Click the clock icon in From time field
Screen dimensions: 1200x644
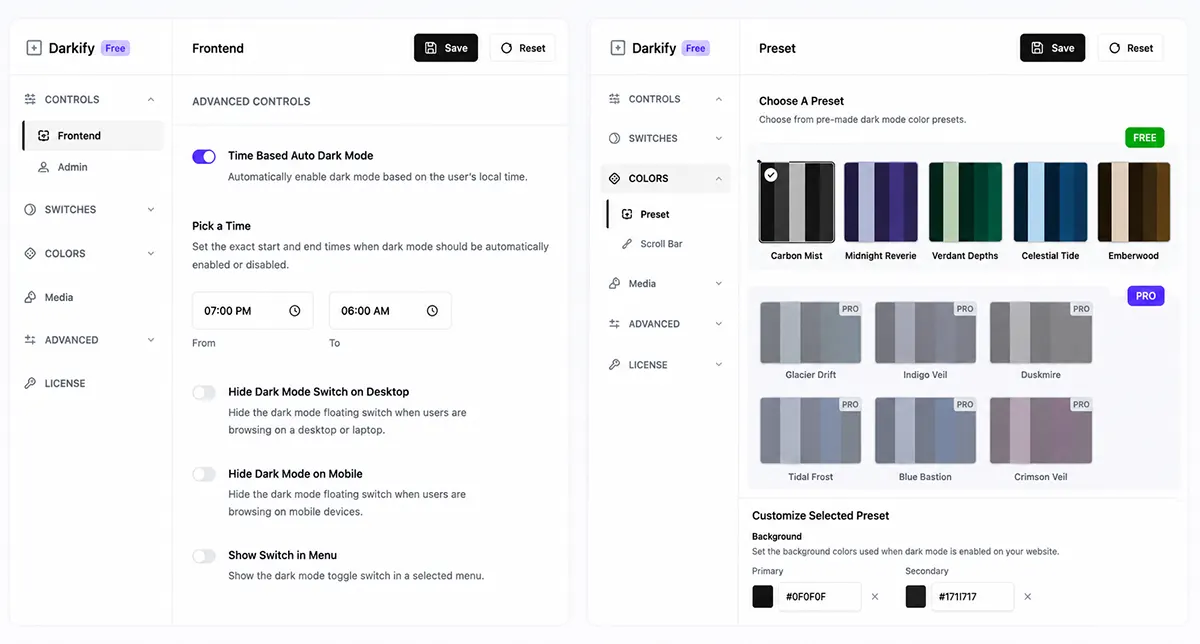295,311
